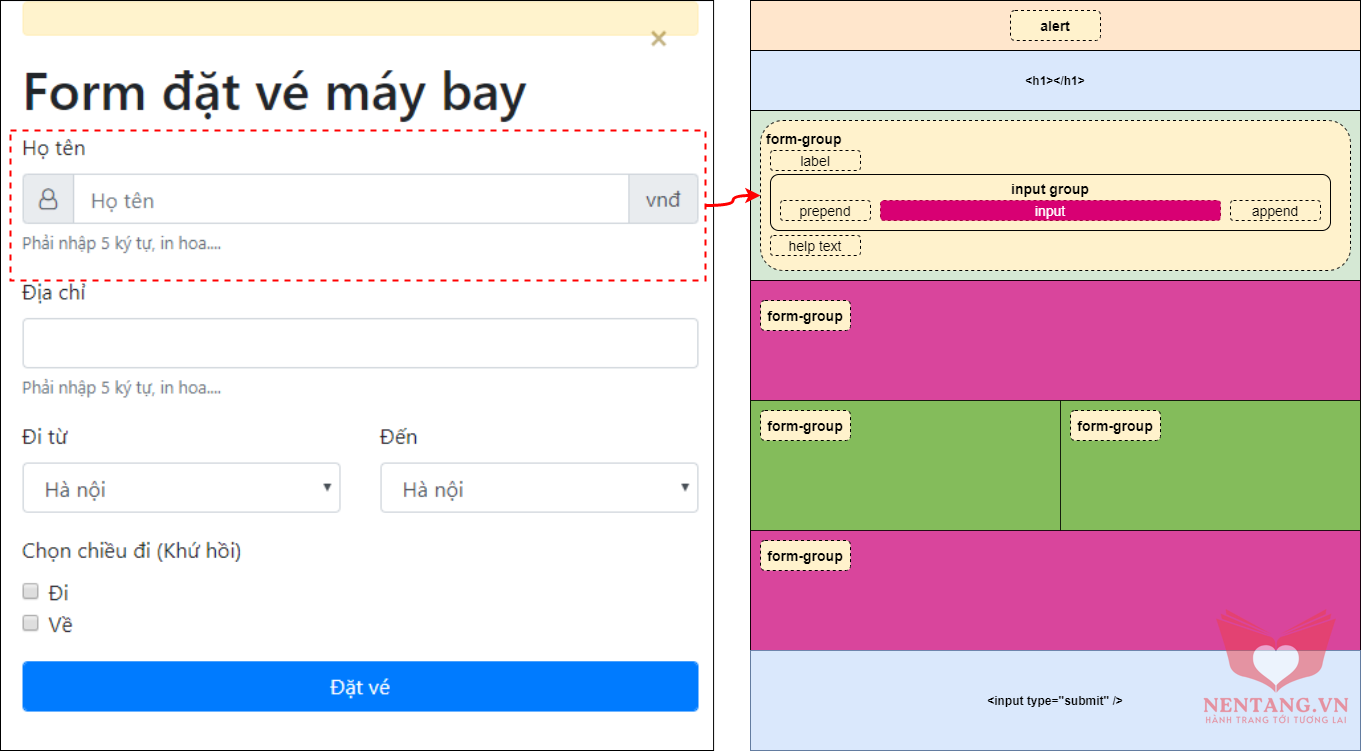Click the h1 tag block in the diagram
The height and width of the screenshot is (752, 1361).
pos(1055,81)
